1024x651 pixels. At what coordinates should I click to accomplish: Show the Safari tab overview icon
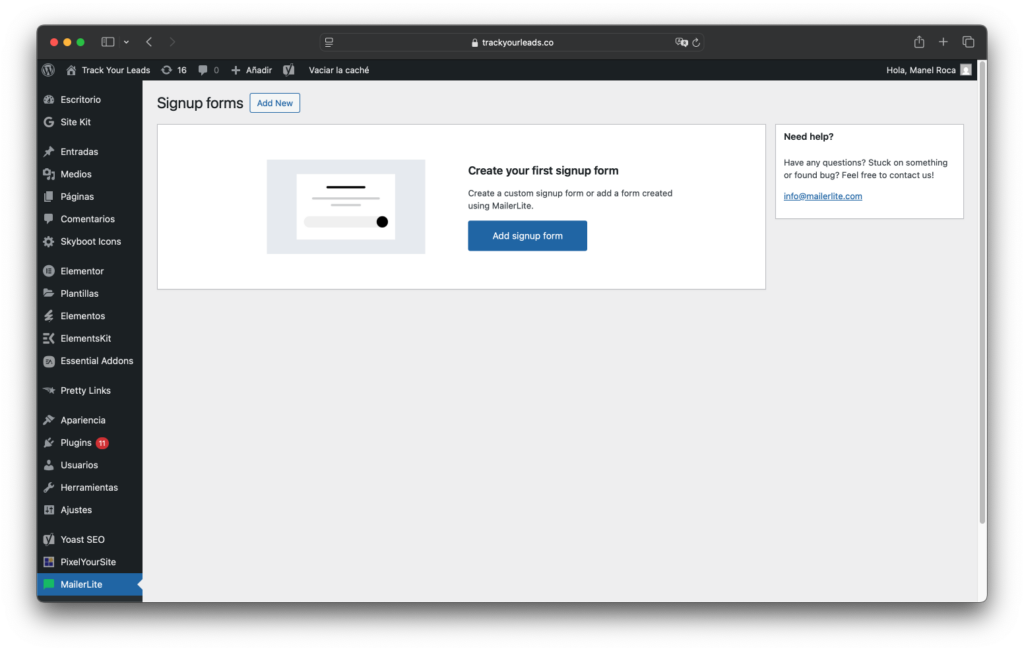pyautogui.click(x=968, y=42)
